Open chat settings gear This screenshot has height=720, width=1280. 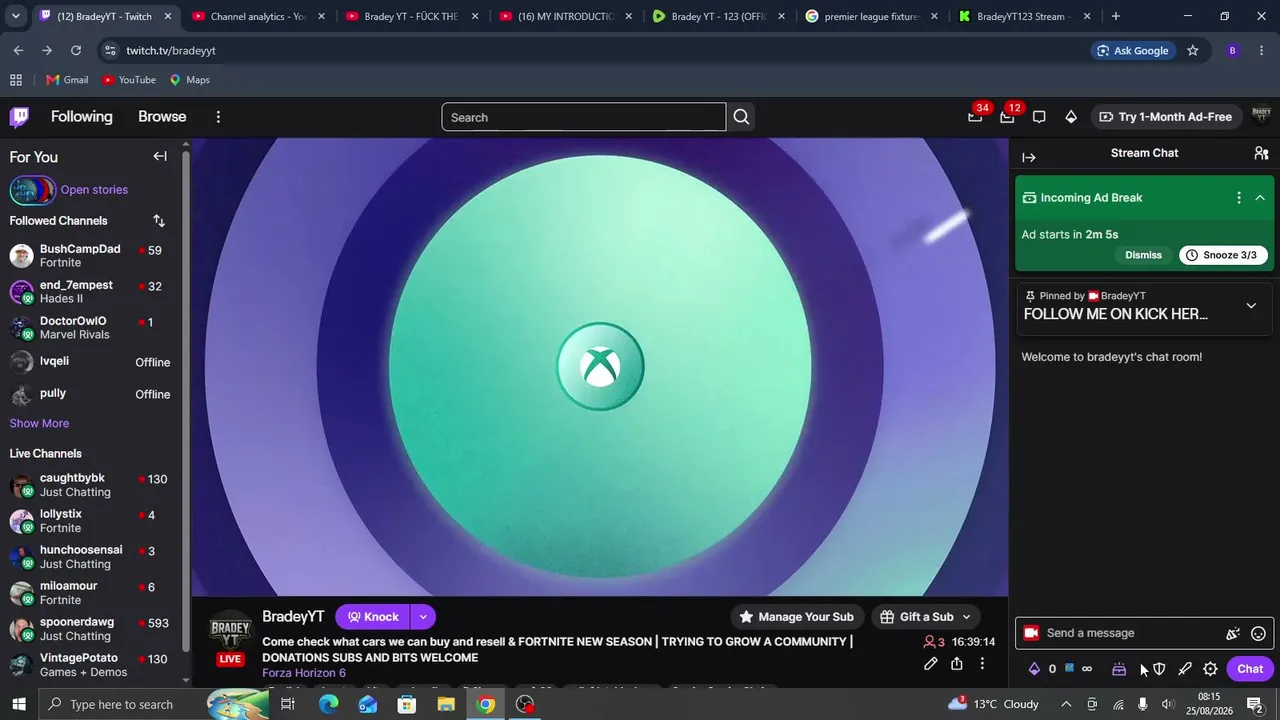point(1210,669)
